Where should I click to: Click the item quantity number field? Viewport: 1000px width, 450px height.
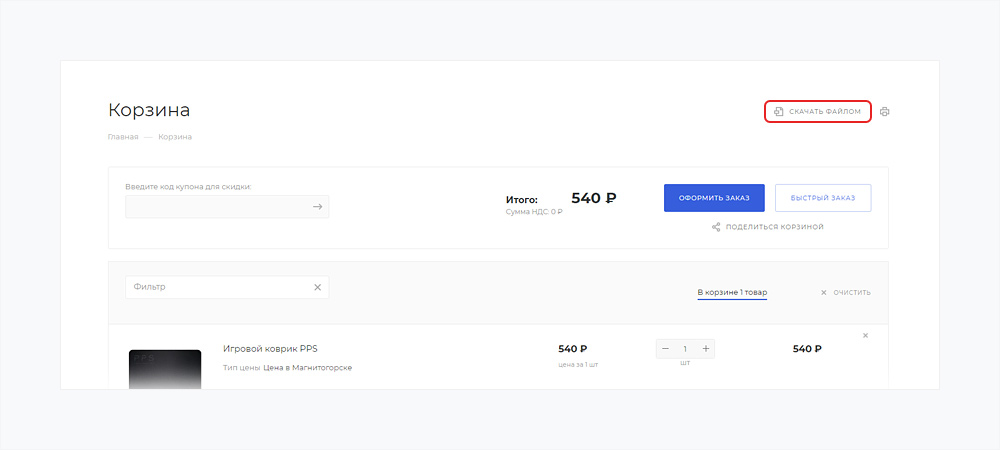click(685, 348)
